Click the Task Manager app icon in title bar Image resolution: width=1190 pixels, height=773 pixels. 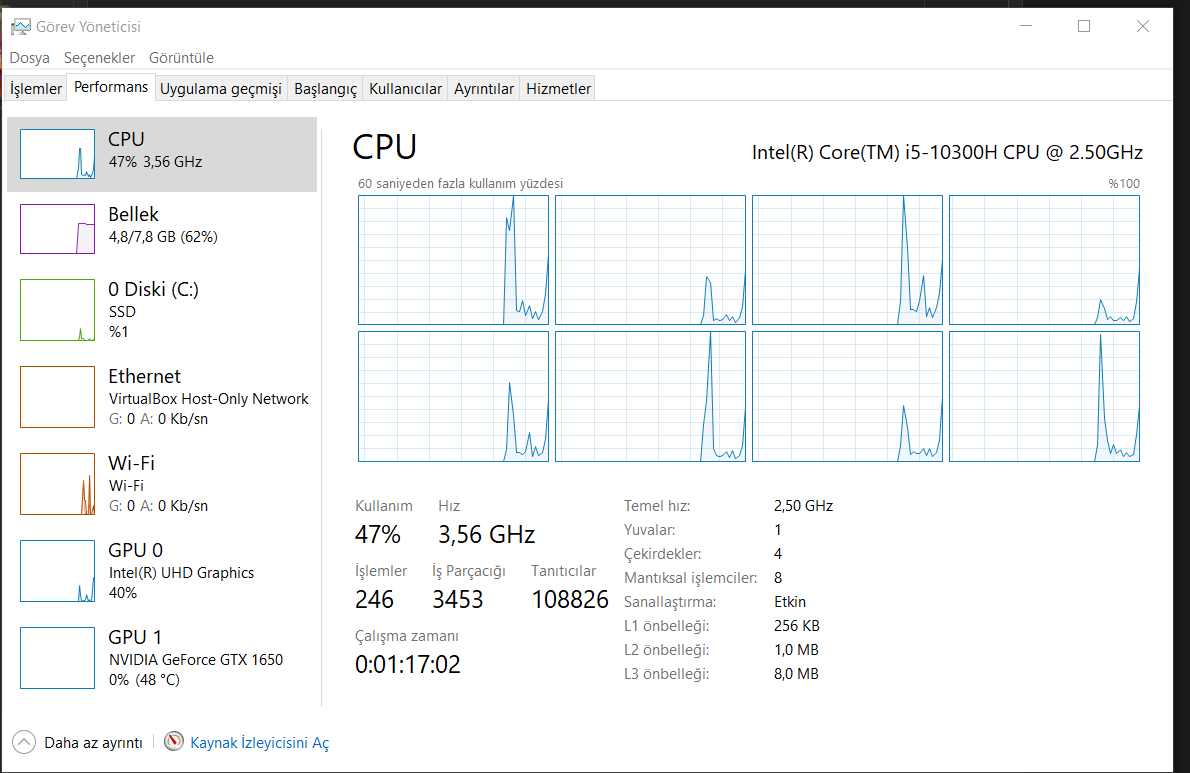pos(21,27)
